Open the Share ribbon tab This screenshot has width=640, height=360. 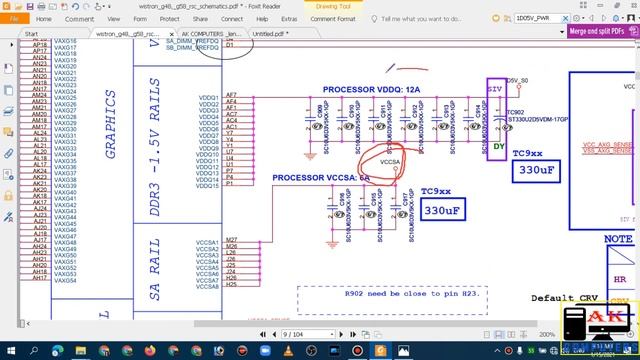click(x=200, y=19)
